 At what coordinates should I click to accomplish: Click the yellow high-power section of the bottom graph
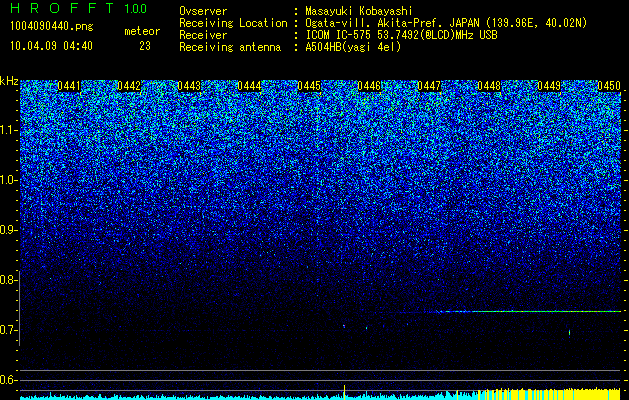(550, 394)
